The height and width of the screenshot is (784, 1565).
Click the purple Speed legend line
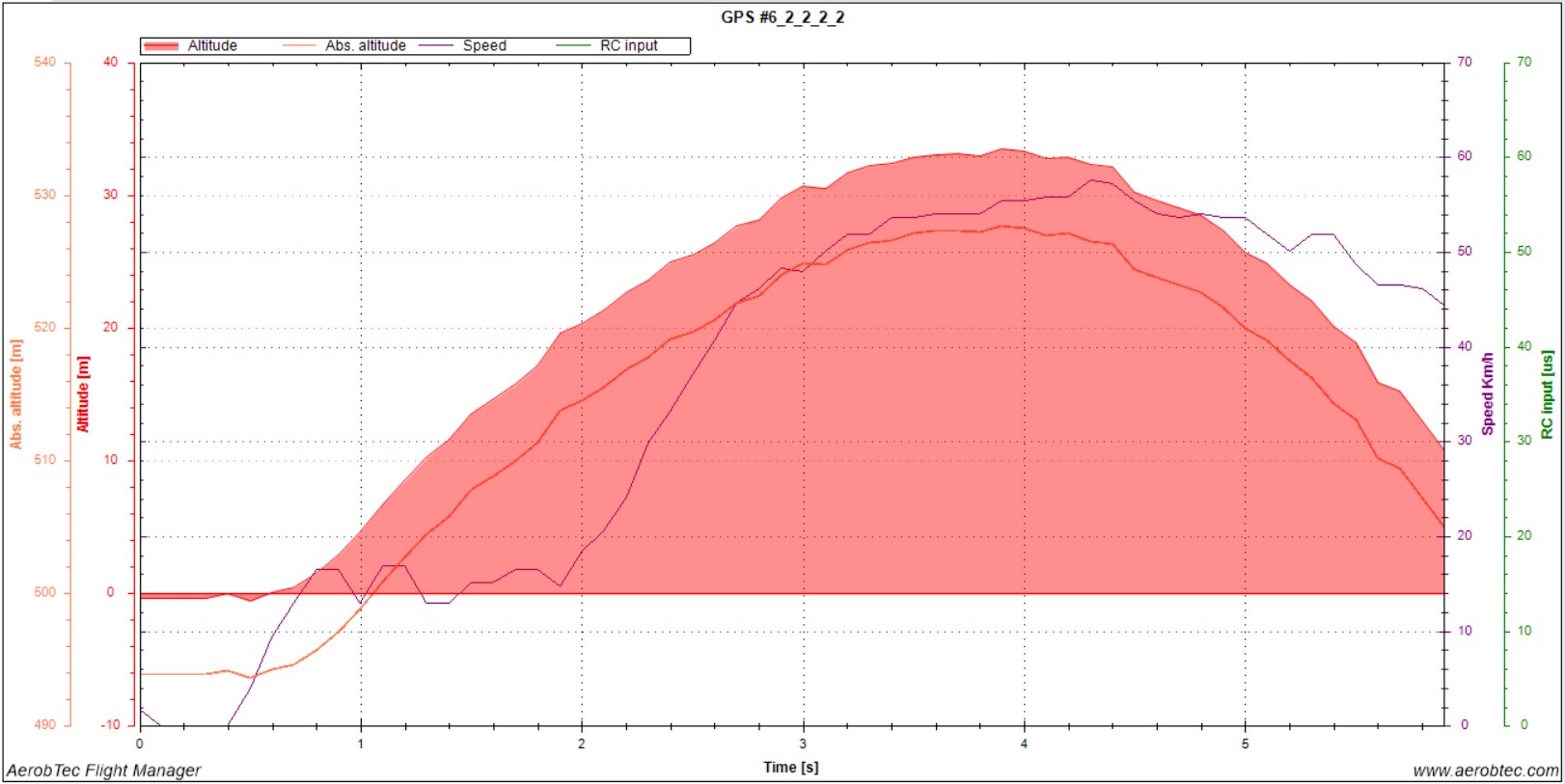[436, 46]
